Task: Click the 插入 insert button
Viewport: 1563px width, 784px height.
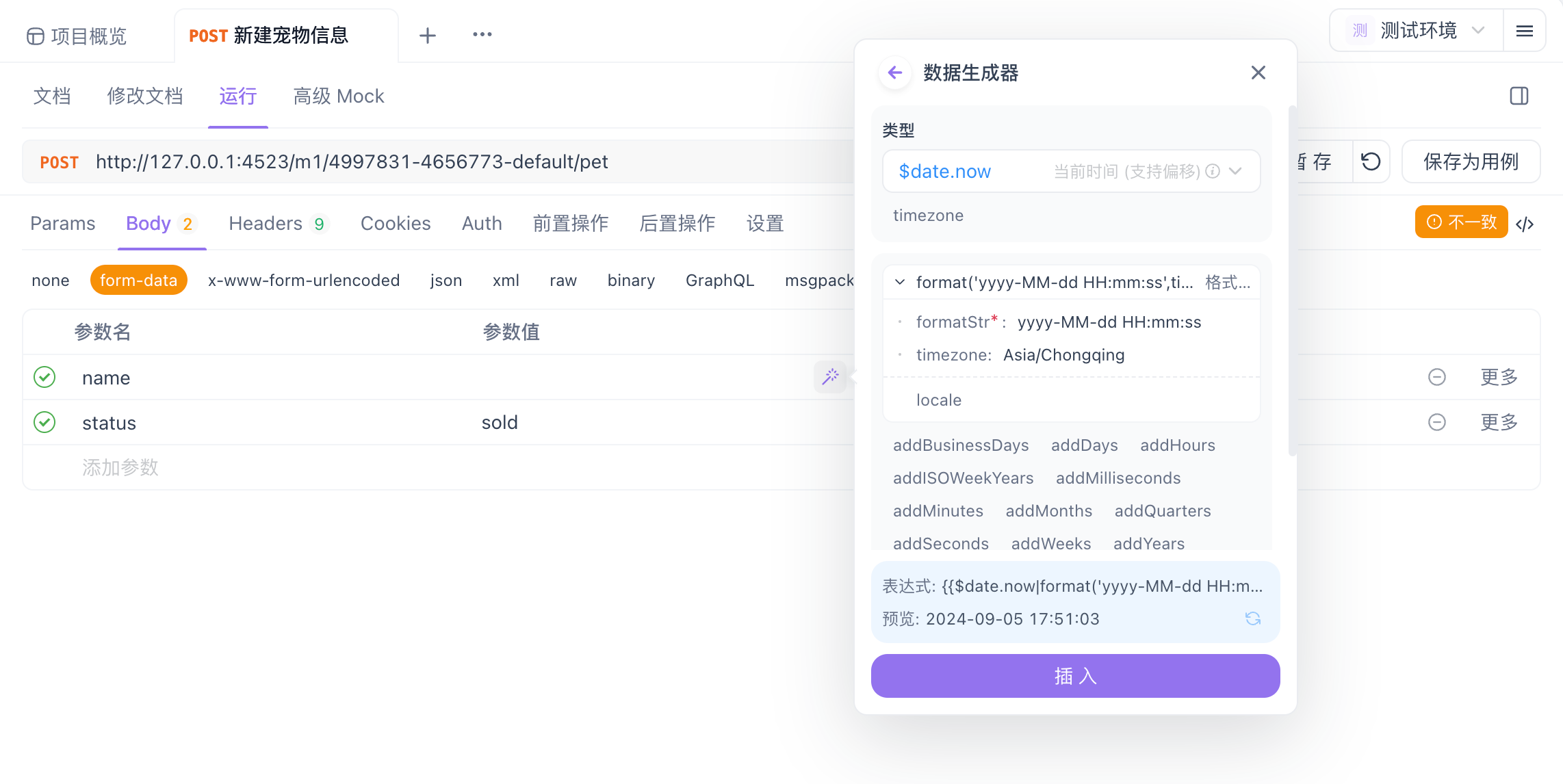Action: click(x=1075, y=676)
